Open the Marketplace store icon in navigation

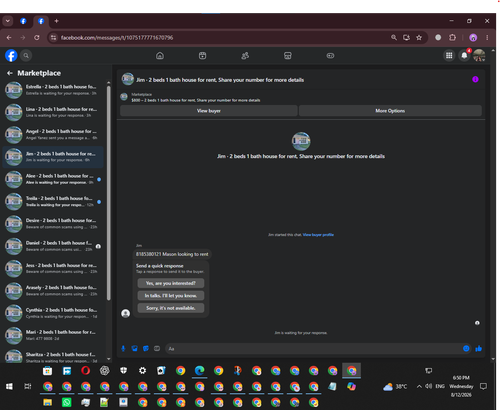tap(288, 56)
